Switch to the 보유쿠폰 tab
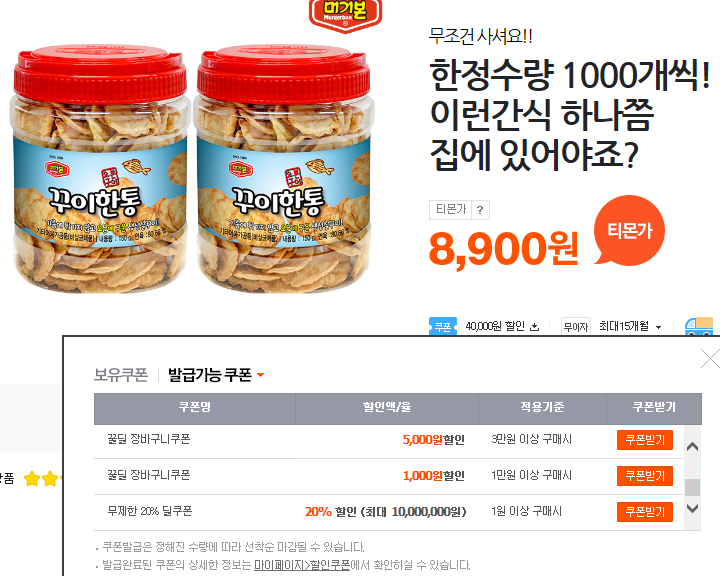The width and height of the screenshot is (720, 576). [x=121, y=375]
